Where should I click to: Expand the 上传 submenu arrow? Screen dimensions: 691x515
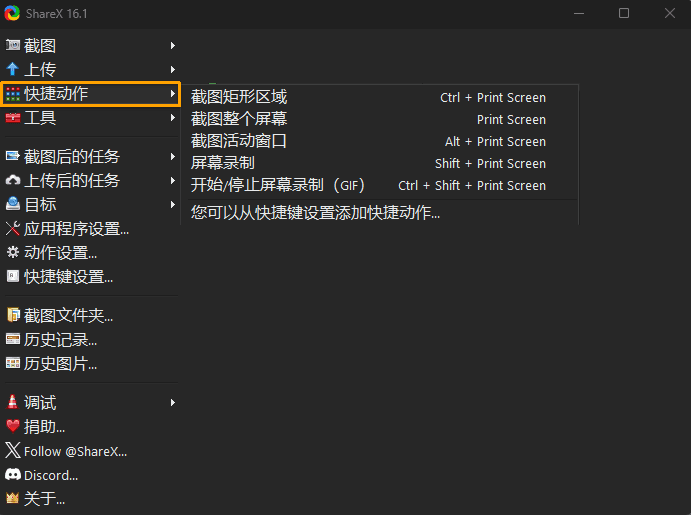(173, 70)
